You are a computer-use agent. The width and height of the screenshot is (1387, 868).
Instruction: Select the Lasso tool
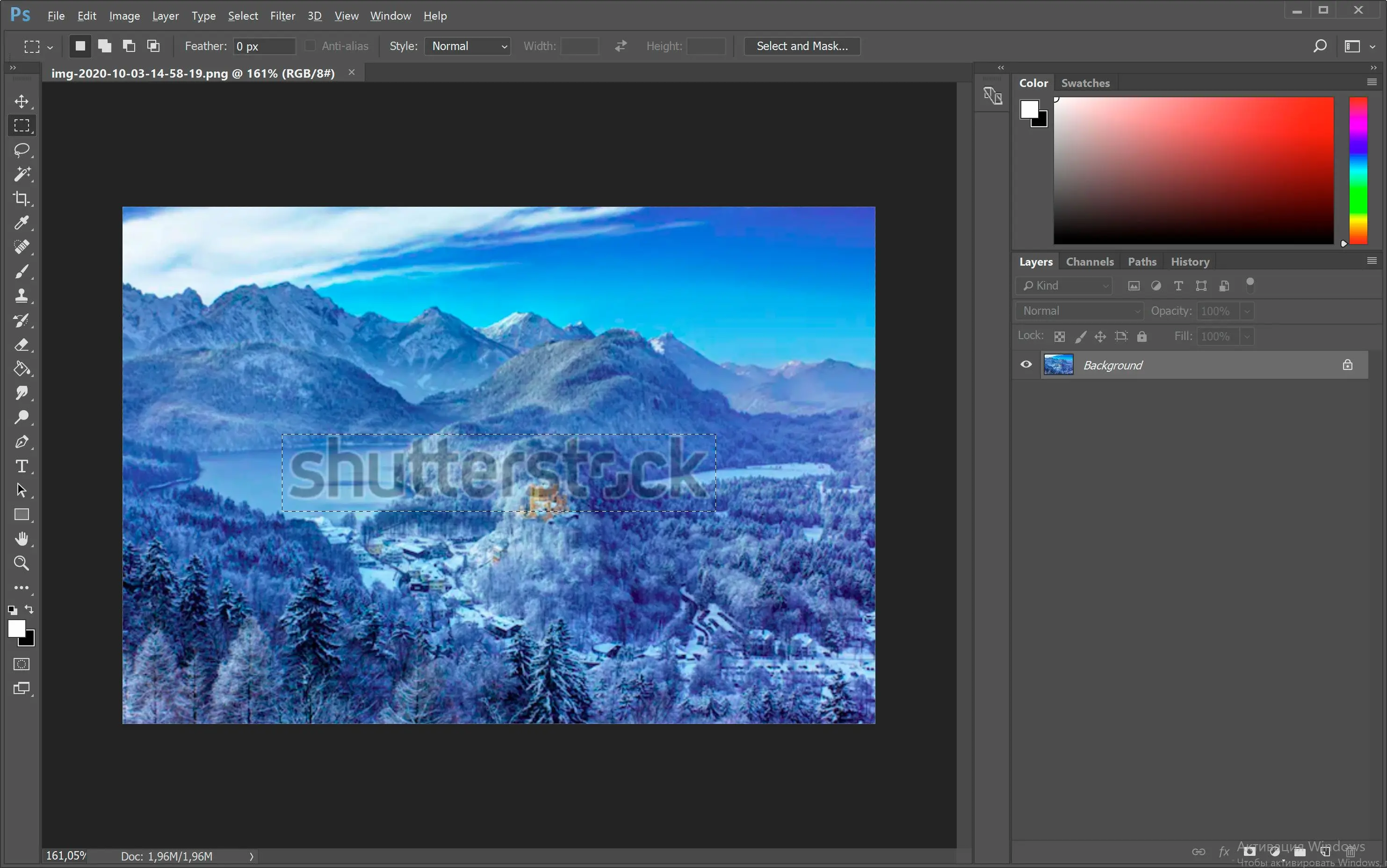[x=22, y=149]
